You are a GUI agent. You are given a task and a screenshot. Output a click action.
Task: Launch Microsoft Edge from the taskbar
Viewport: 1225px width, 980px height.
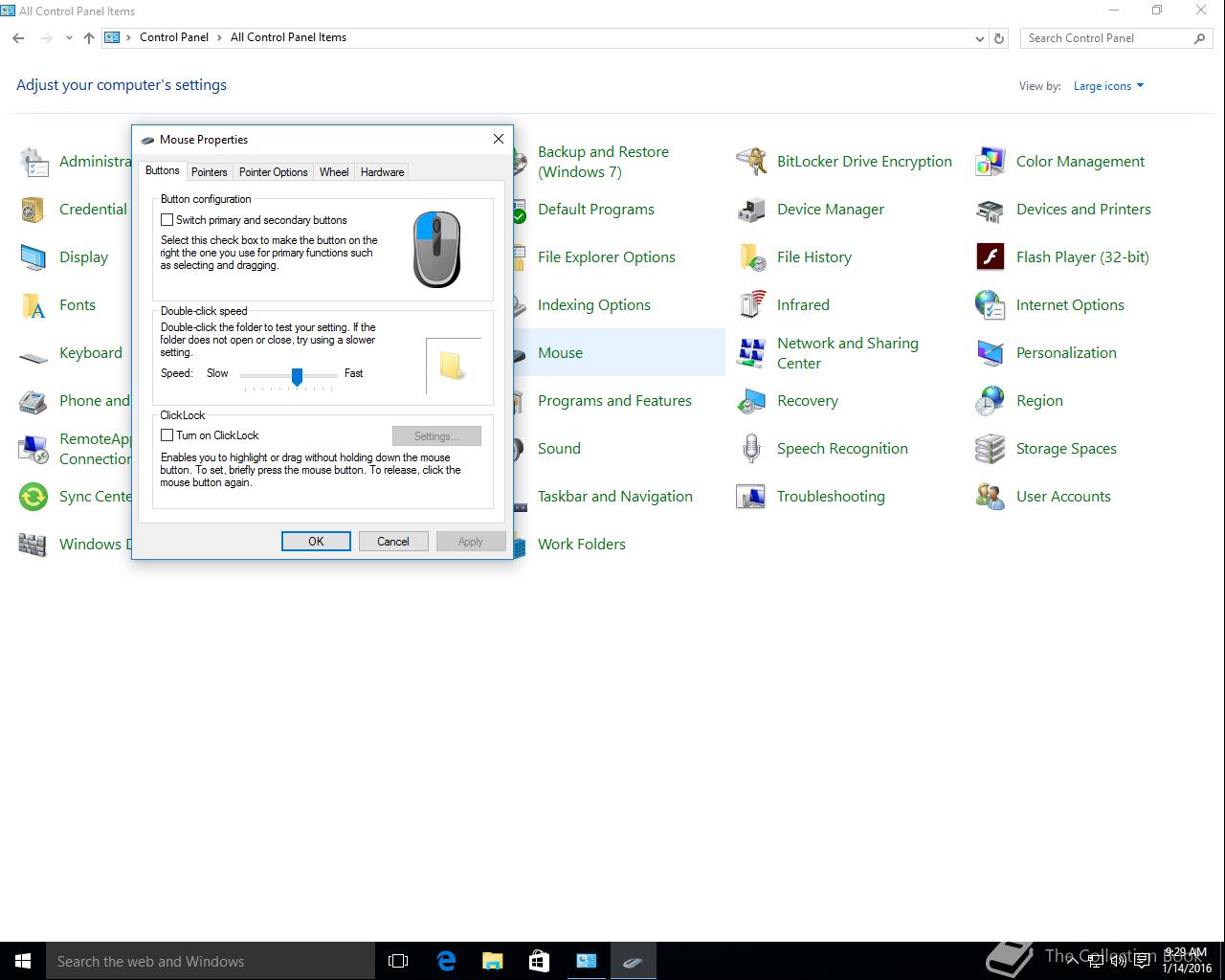(446, 961)
